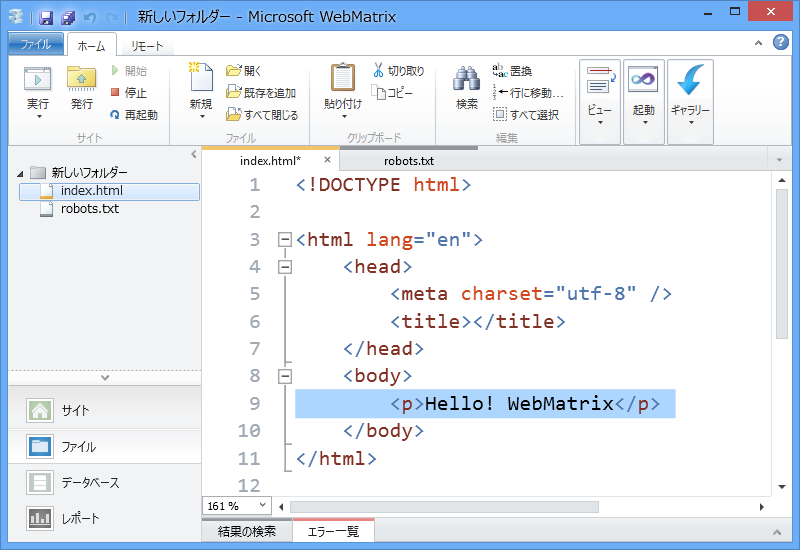Screen dimensions: 800x550
Task: Click すべて閉じる close all
Action: click(262, 115)
